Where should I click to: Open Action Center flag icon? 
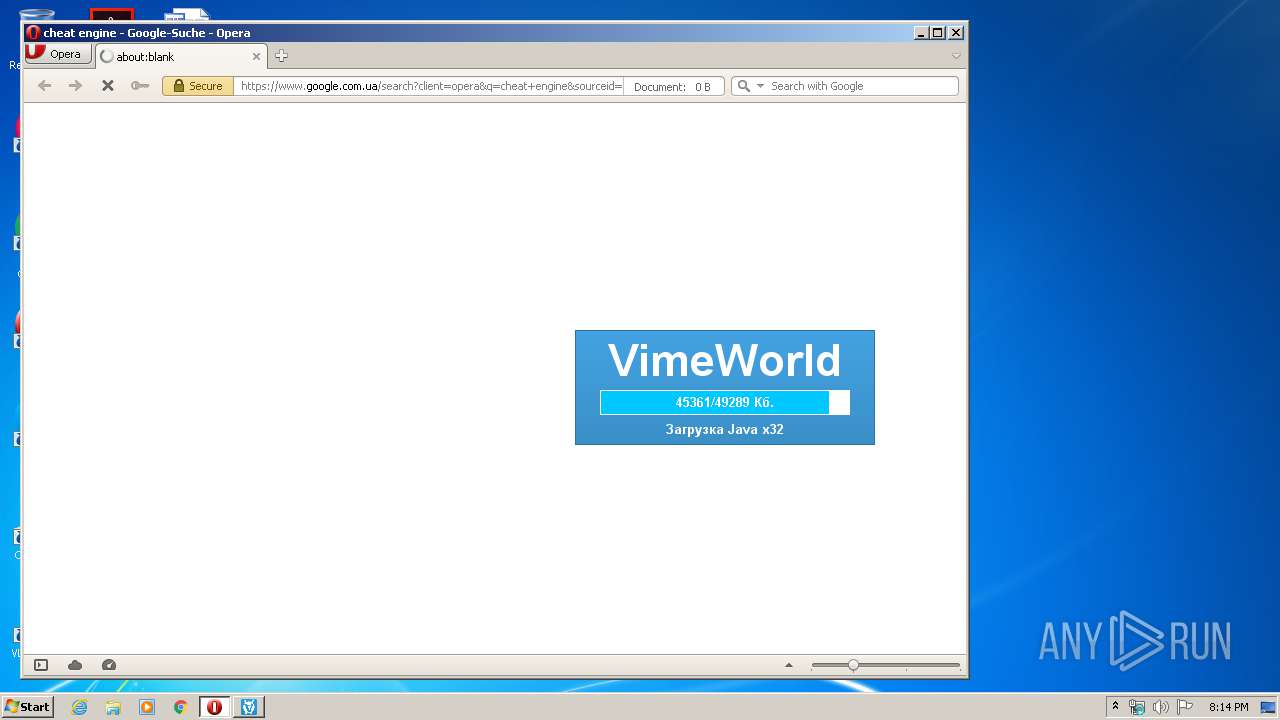1185,707
